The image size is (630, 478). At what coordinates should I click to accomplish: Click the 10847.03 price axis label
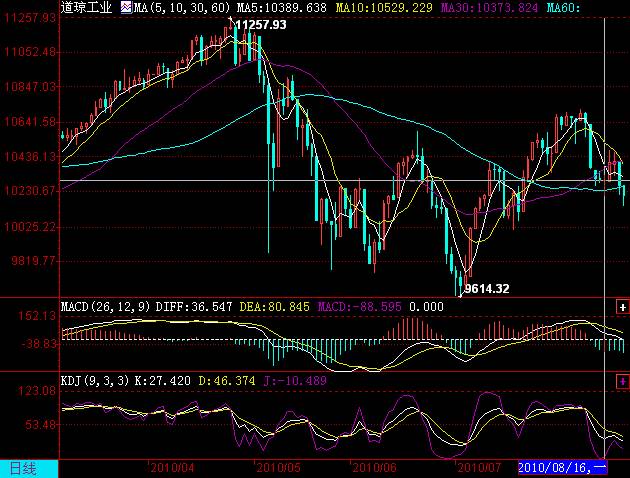click(30, 87)
